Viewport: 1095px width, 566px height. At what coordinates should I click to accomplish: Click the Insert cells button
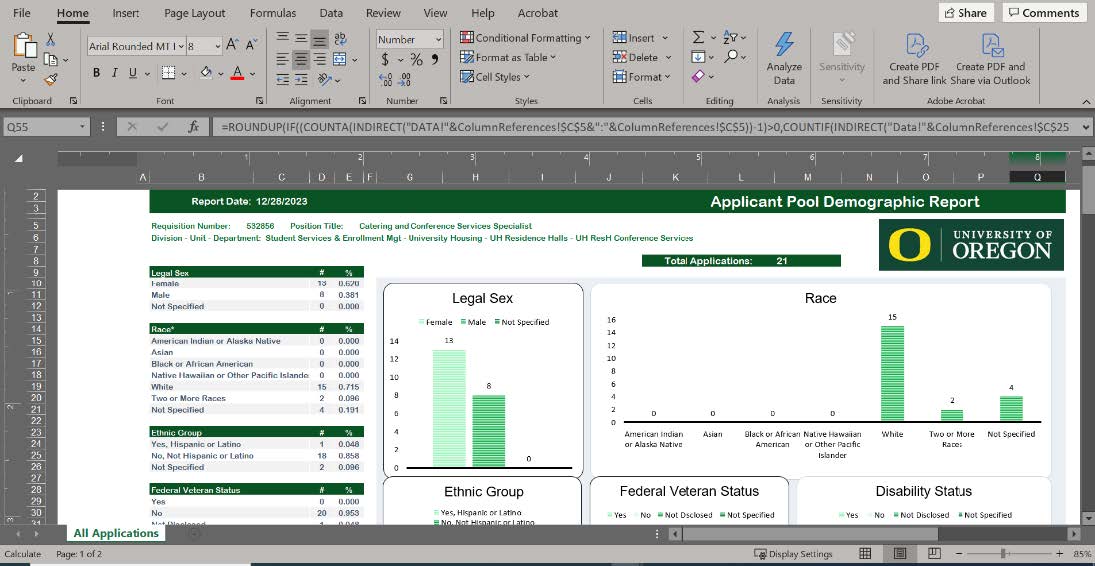coord(640,38)
